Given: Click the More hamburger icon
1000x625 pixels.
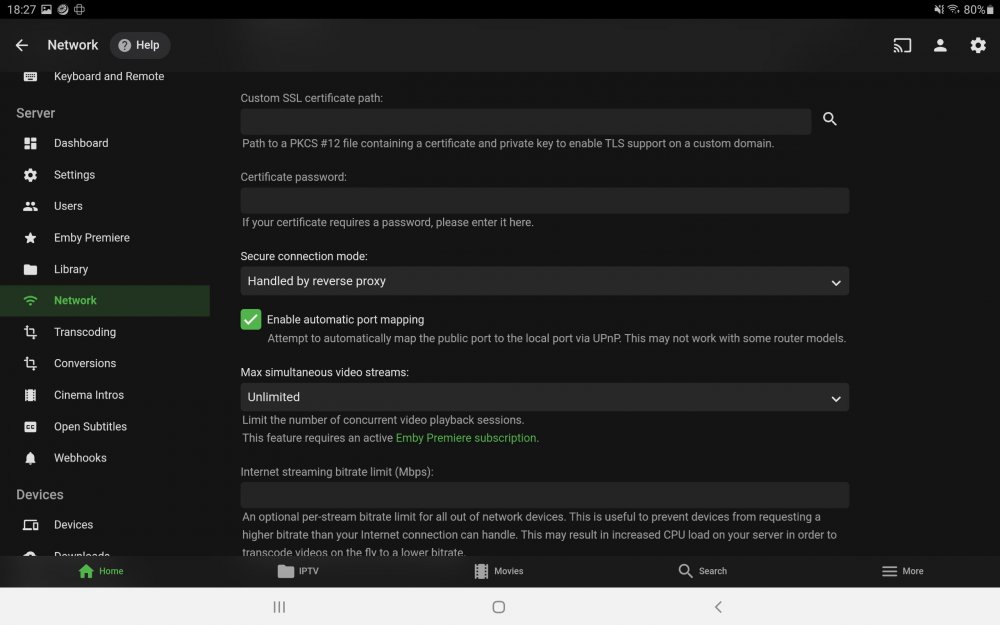Looking at the screenshot, I should pyautogui.click(x=889, y=571).
